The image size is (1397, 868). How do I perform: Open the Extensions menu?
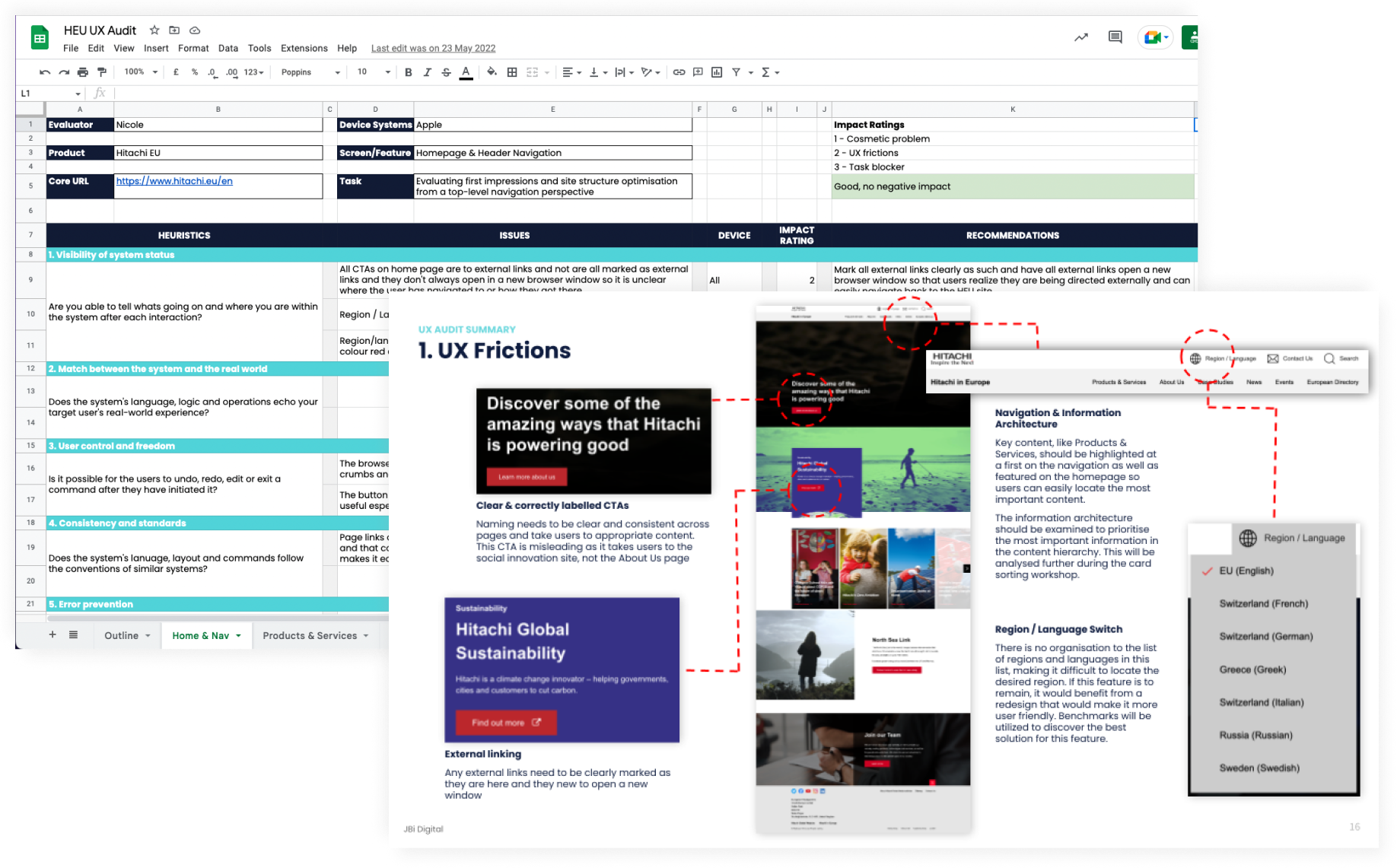point(304,48)
